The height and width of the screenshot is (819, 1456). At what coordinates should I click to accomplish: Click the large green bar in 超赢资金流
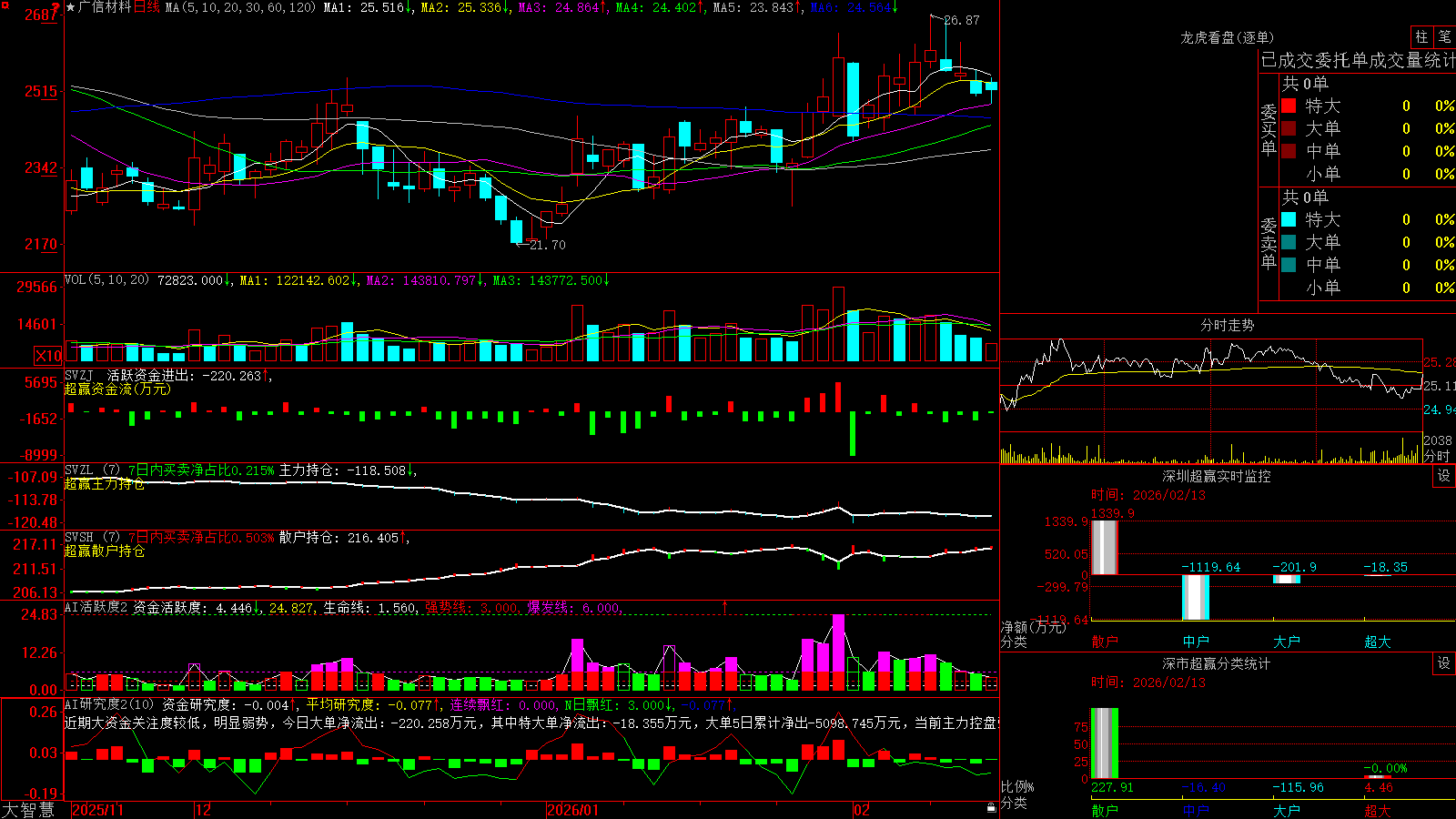coord(853,434)
